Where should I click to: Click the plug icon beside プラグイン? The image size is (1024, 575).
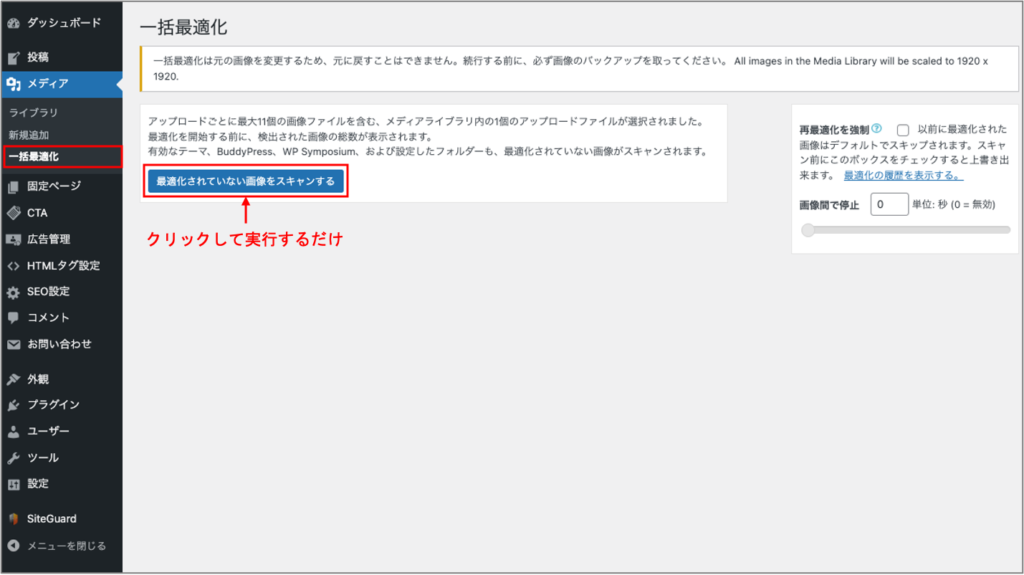[13, 405]
